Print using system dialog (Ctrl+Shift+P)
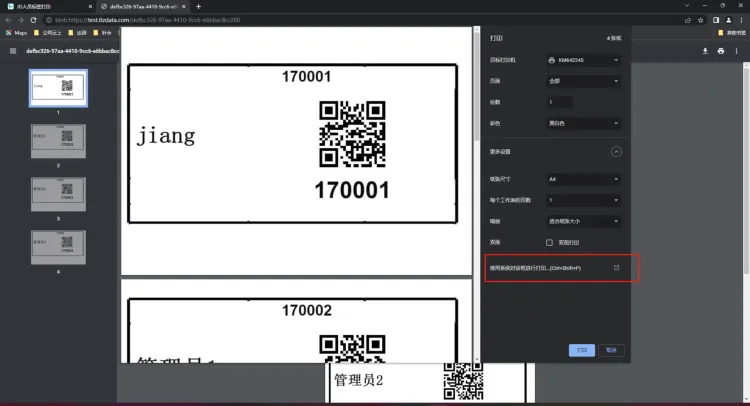The width and height of the screenshot is (750, 406). [x=557, y=268]
